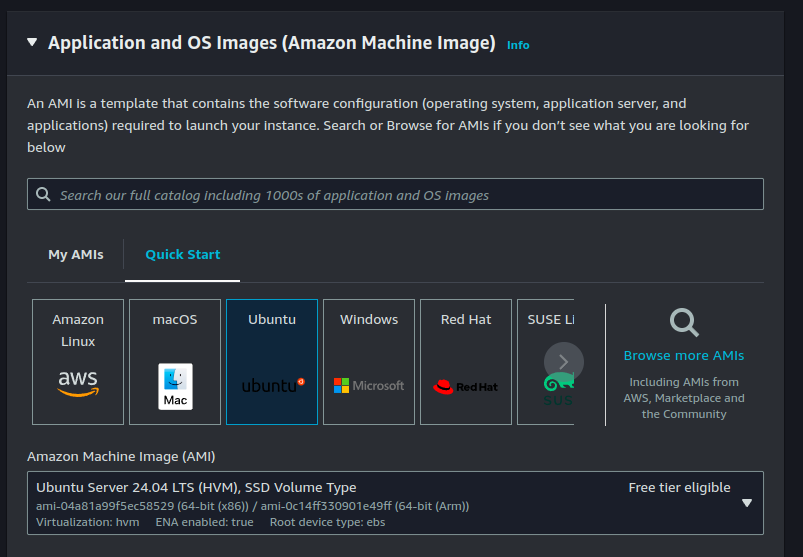Viewport: 803px width, 557px height.
Task: Click the Amazon Machine Image (AMI) field label
Action: point(121,456)
